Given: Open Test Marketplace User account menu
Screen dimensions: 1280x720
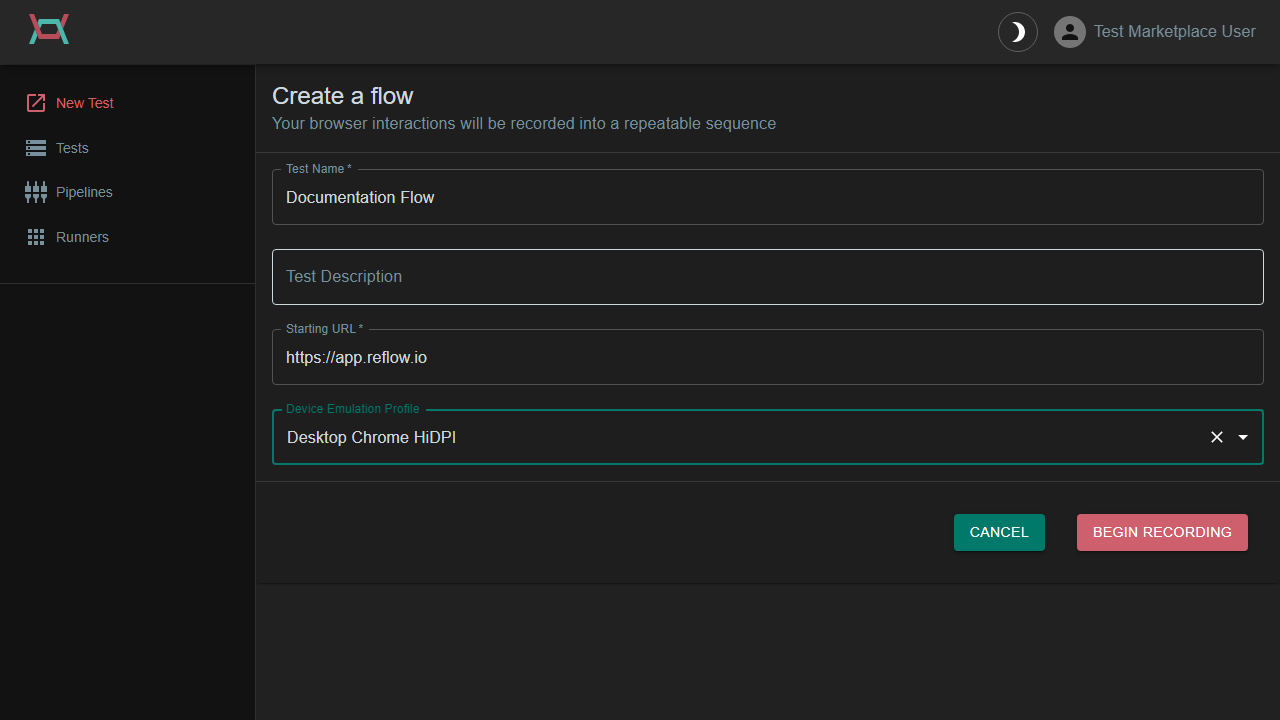Looking at the screenshot, I should coord(1174,32).
